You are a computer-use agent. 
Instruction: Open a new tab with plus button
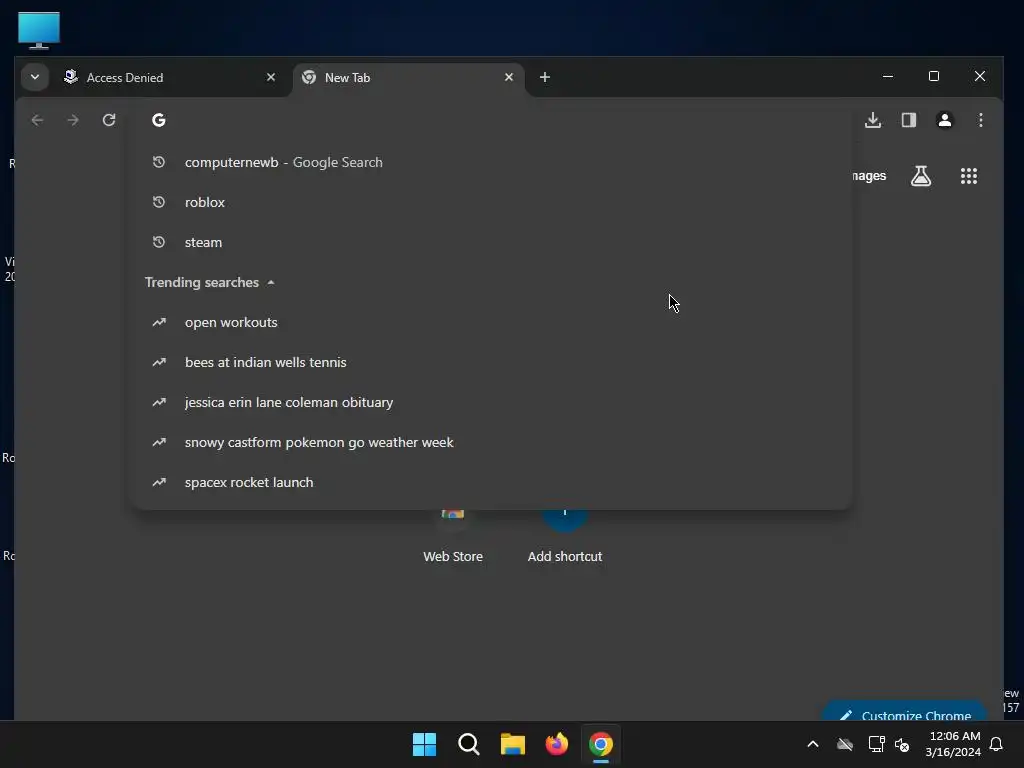pyautogui.click(x=545, y=77)
